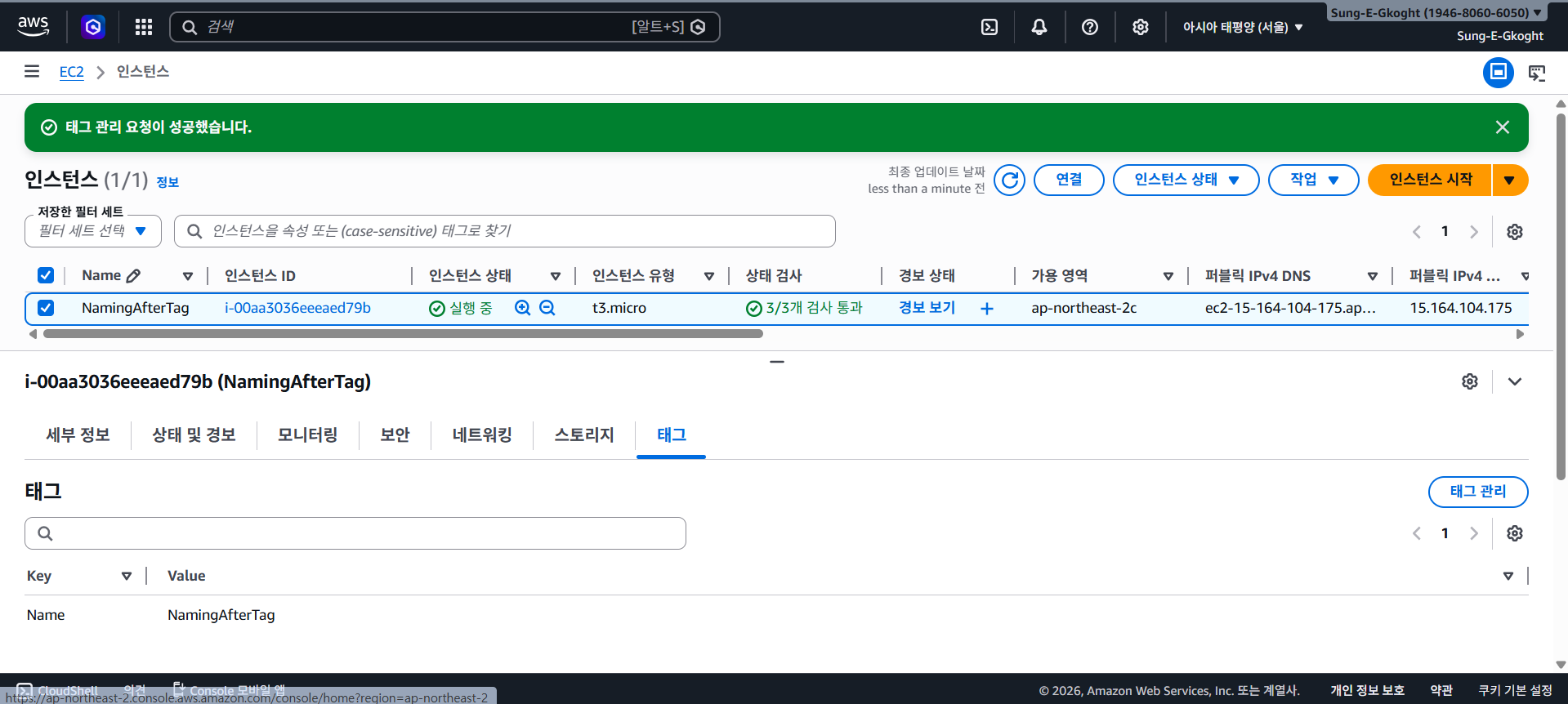1568x704 pixels.
Task: Toggle the select-all instances checkbox
Action: coord(46,275)
